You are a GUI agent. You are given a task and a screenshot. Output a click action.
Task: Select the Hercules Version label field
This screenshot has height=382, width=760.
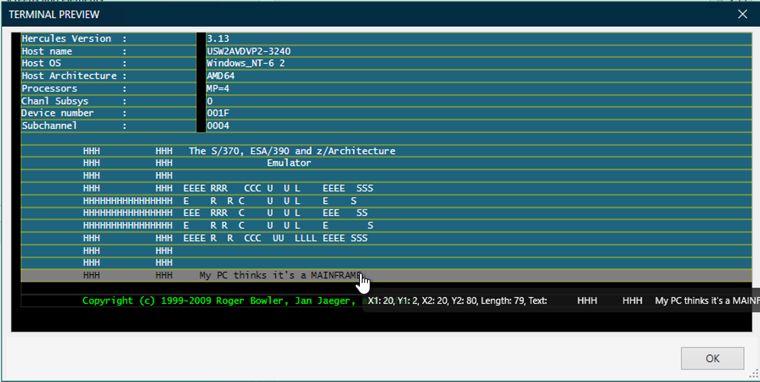click(109, 39)
